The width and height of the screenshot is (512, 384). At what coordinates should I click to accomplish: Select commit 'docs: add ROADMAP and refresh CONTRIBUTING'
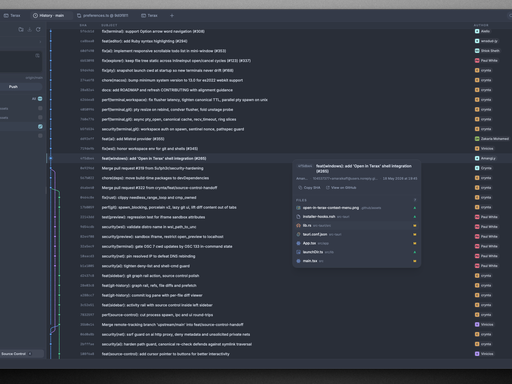tap(279, 90)
